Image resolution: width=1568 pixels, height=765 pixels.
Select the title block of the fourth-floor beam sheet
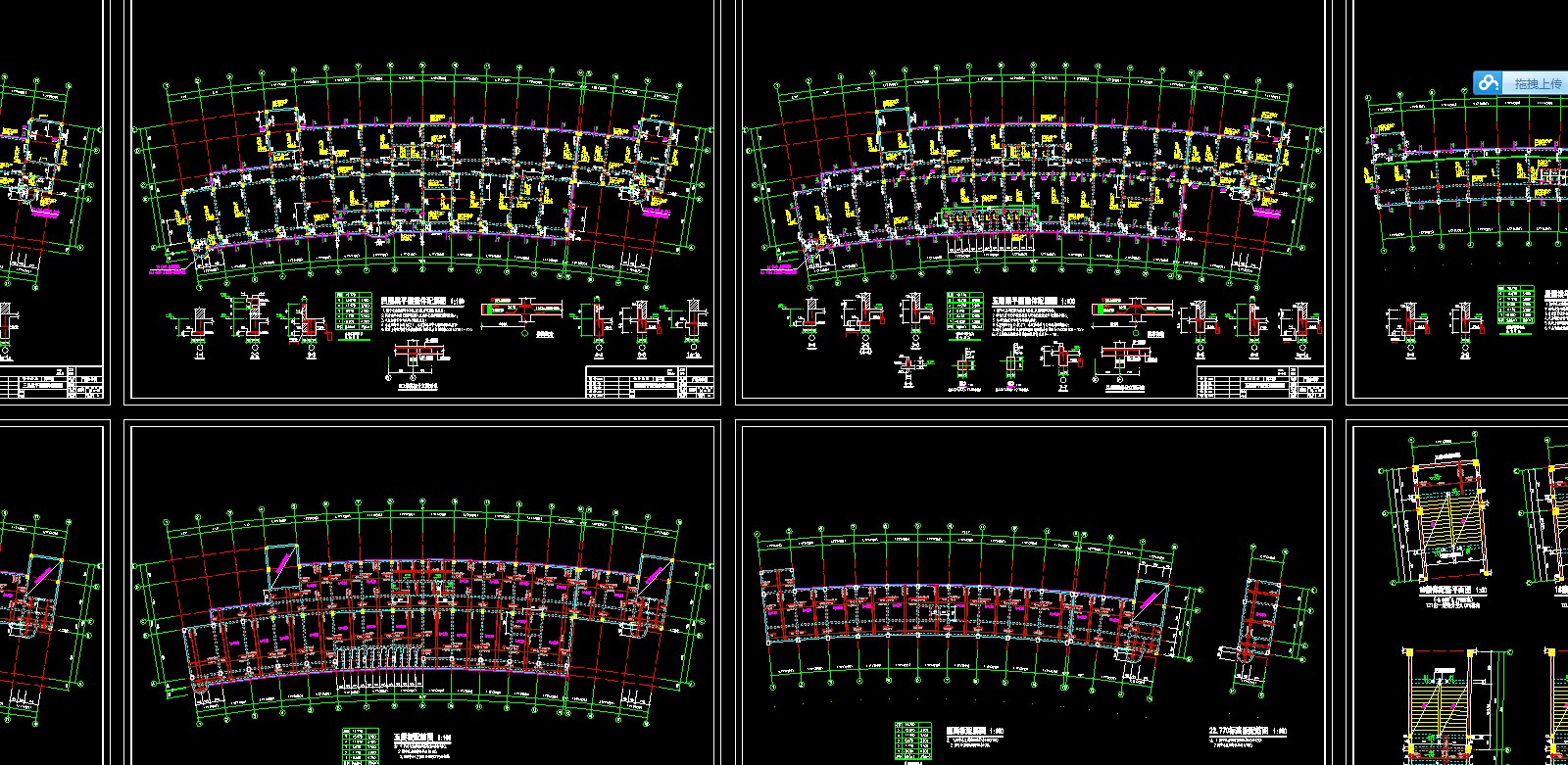649,382
